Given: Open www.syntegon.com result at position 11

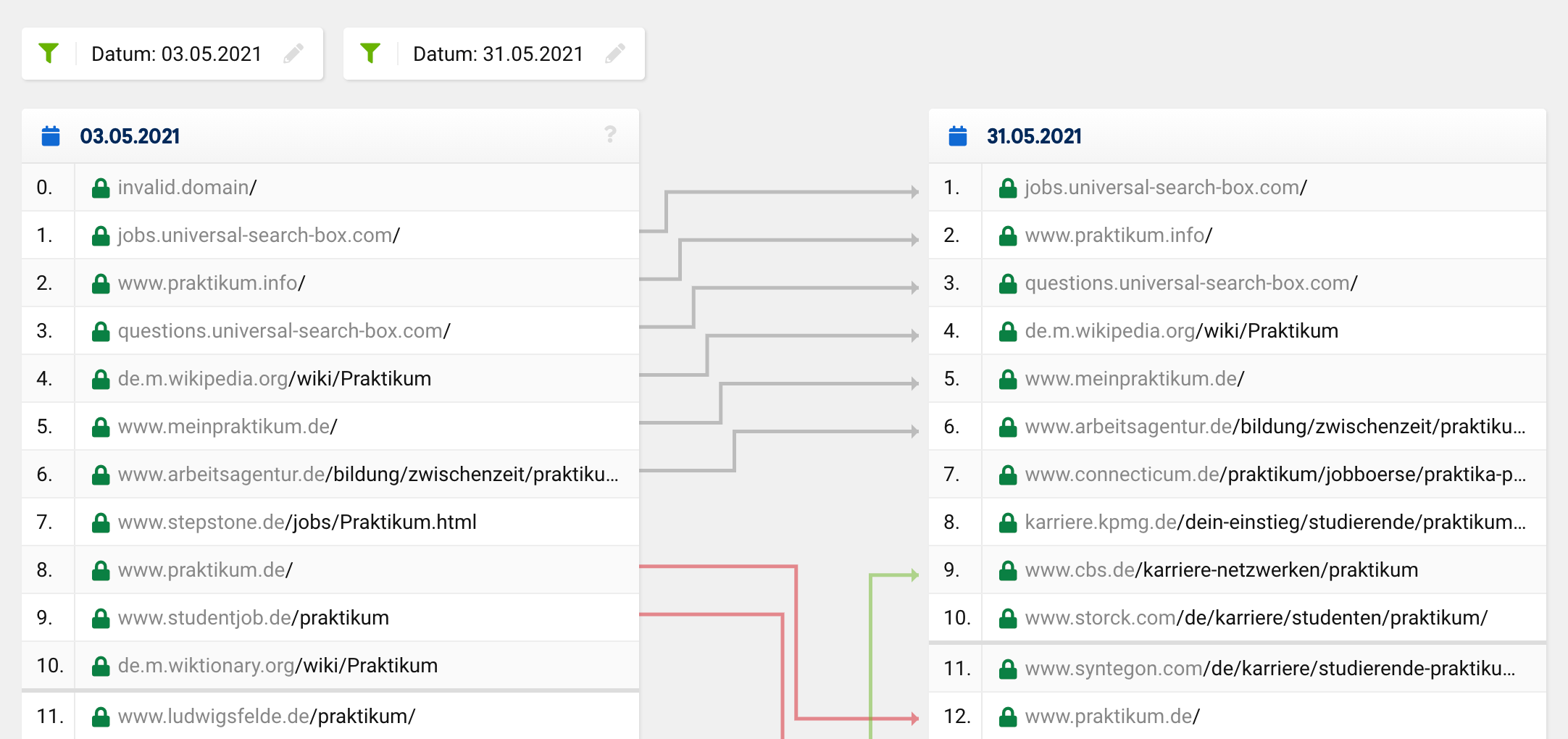Looking at the screenshot, I should coord(1269,669).
